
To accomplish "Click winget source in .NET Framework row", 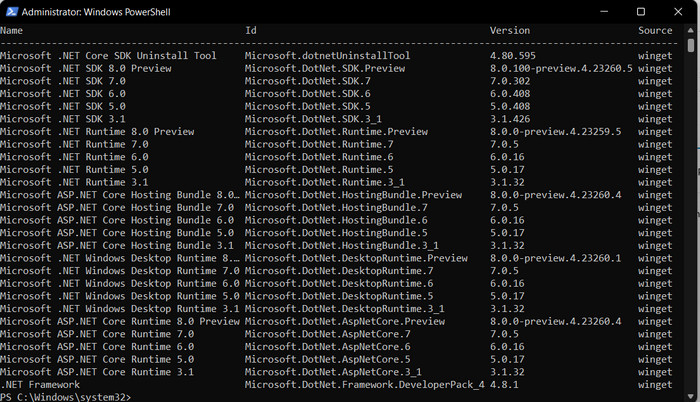I will (655, 385).
